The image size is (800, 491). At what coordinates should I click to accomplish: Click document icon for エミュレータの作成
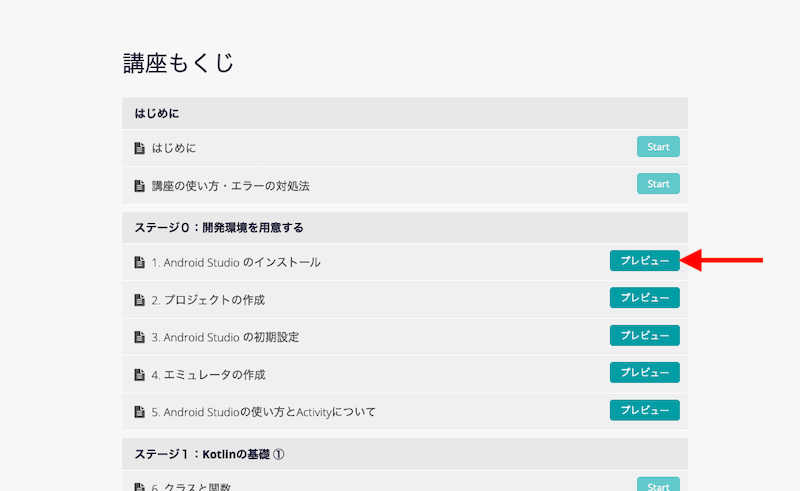pos(139,375)
